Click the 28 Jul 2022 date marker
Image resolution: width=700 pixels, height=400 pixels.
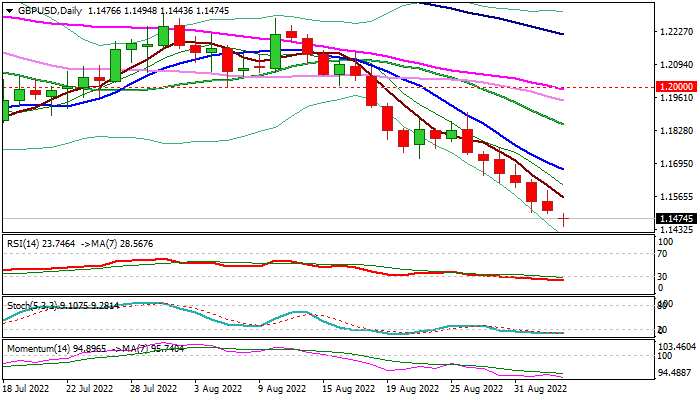click(153, 389)
